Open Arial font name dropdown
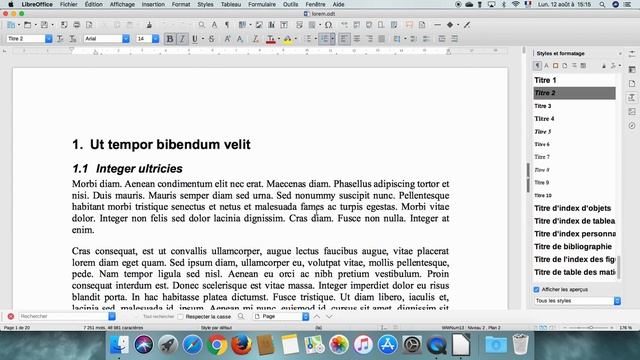The image size is (640, 360). coord(126,39)
